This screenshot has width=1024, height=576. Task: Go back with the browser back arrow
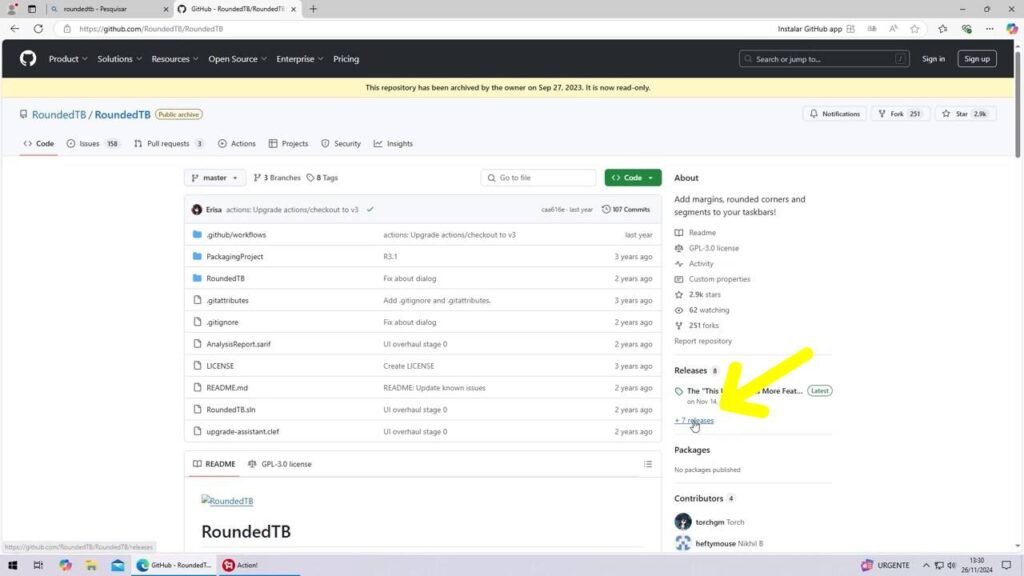coord(14,29)
